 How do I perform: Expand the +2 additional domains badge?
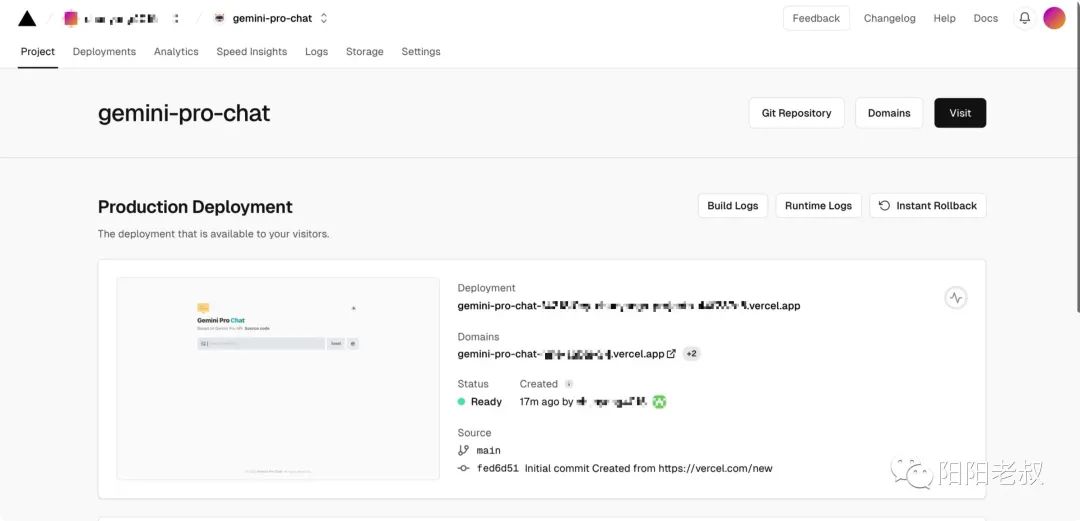pyautogui.click(x=692, y=354)
